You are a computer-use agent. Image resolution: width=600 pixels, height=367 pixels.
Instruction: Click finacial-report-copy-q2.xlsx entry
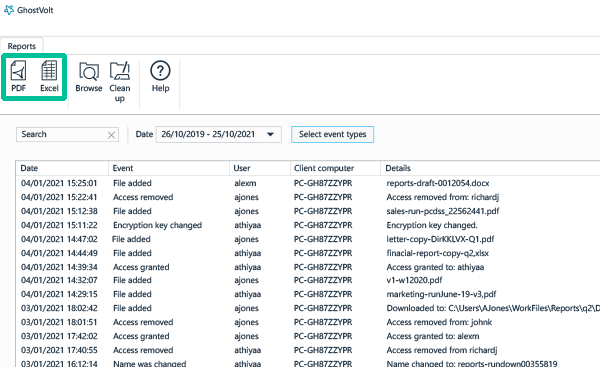click(x=437, y=253)
